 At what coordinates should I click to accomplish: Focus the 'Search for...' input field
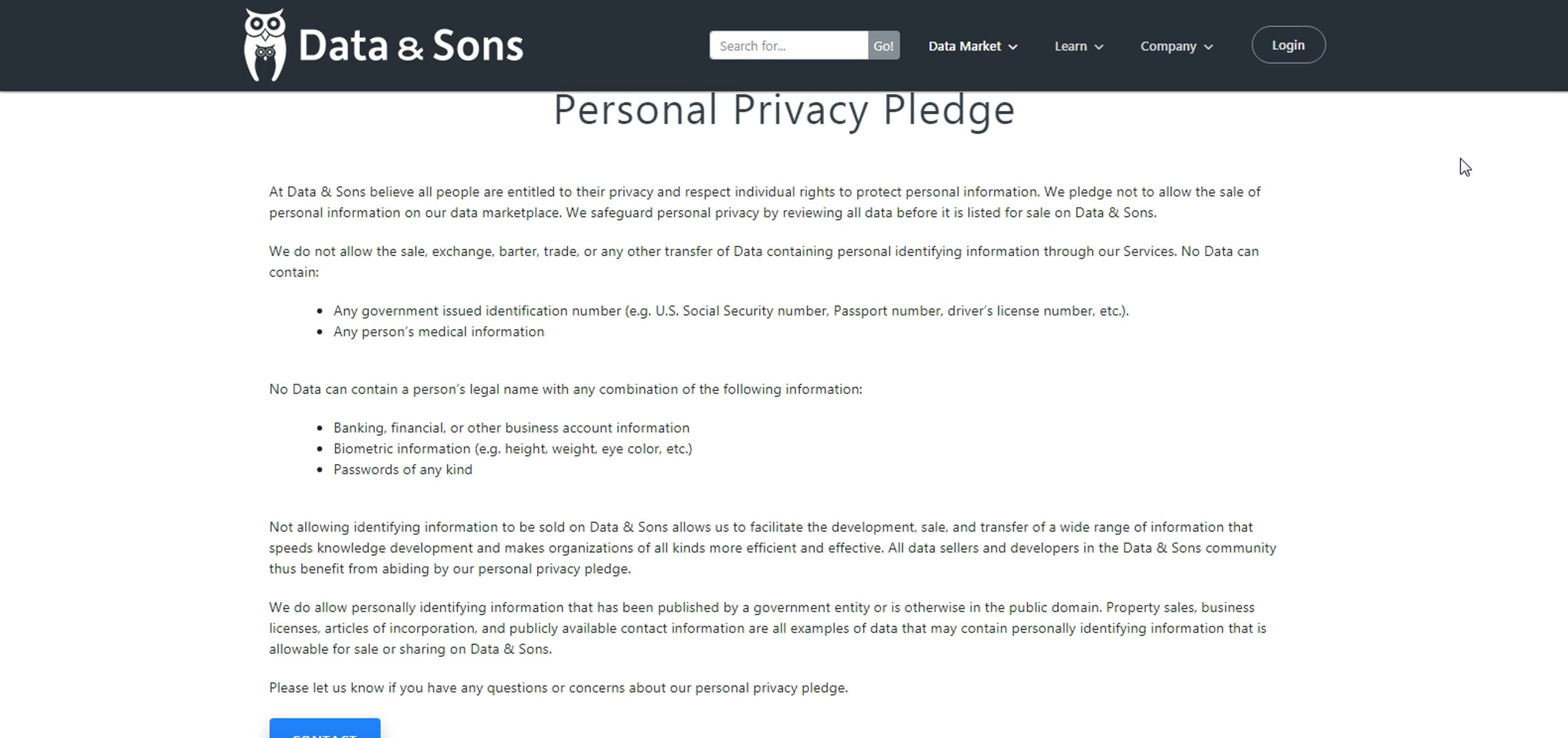click(x=789, y=46)
